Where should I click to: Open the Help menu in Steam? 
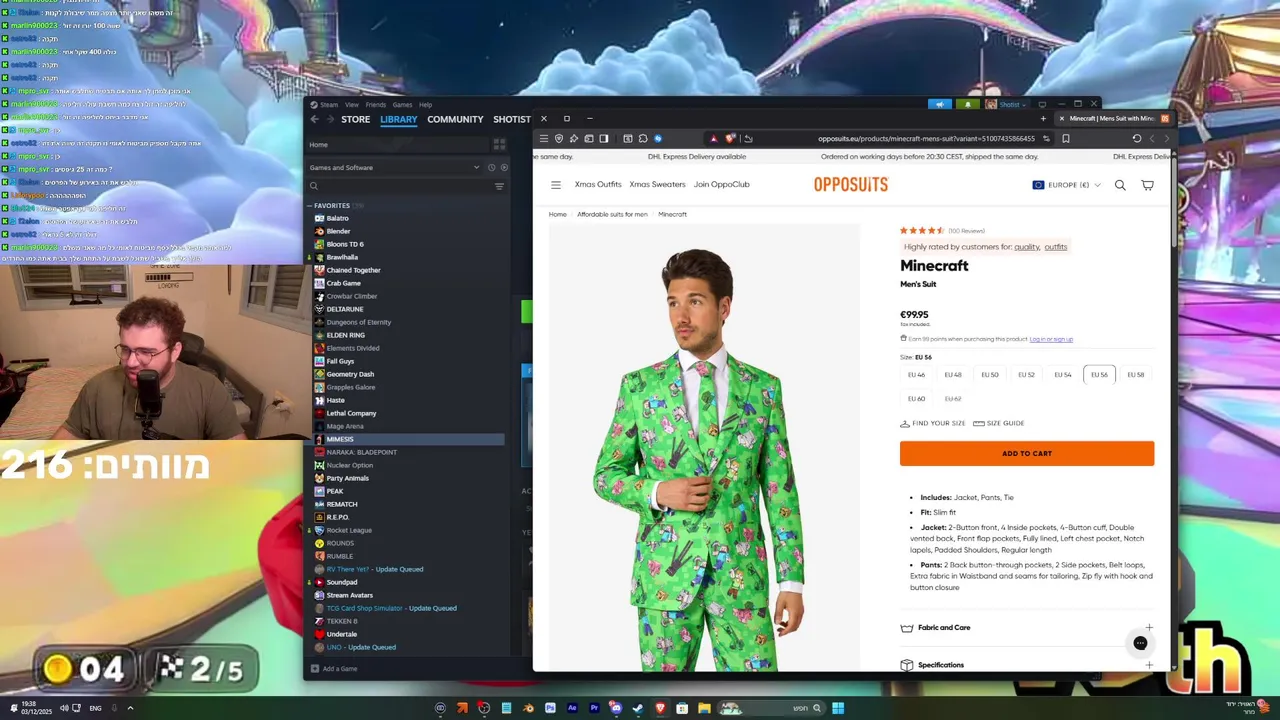pos(425,105)
